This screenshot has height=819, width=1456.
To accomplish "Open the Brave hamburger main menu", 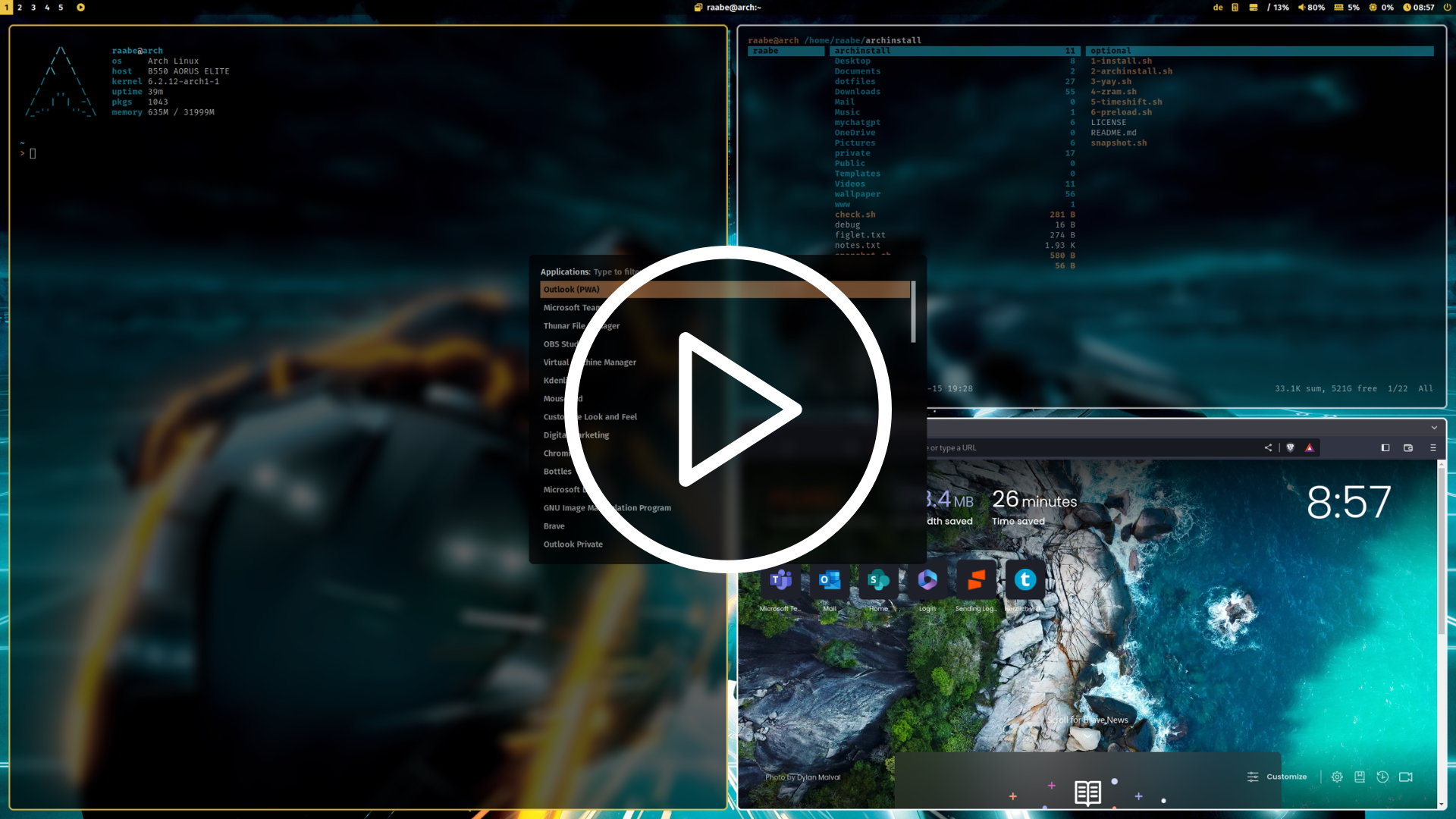I will [1432, 447].
